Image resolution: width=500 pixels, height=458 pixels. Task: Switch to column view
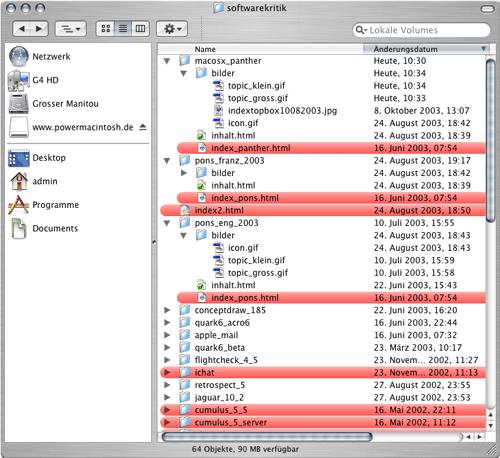140,29
